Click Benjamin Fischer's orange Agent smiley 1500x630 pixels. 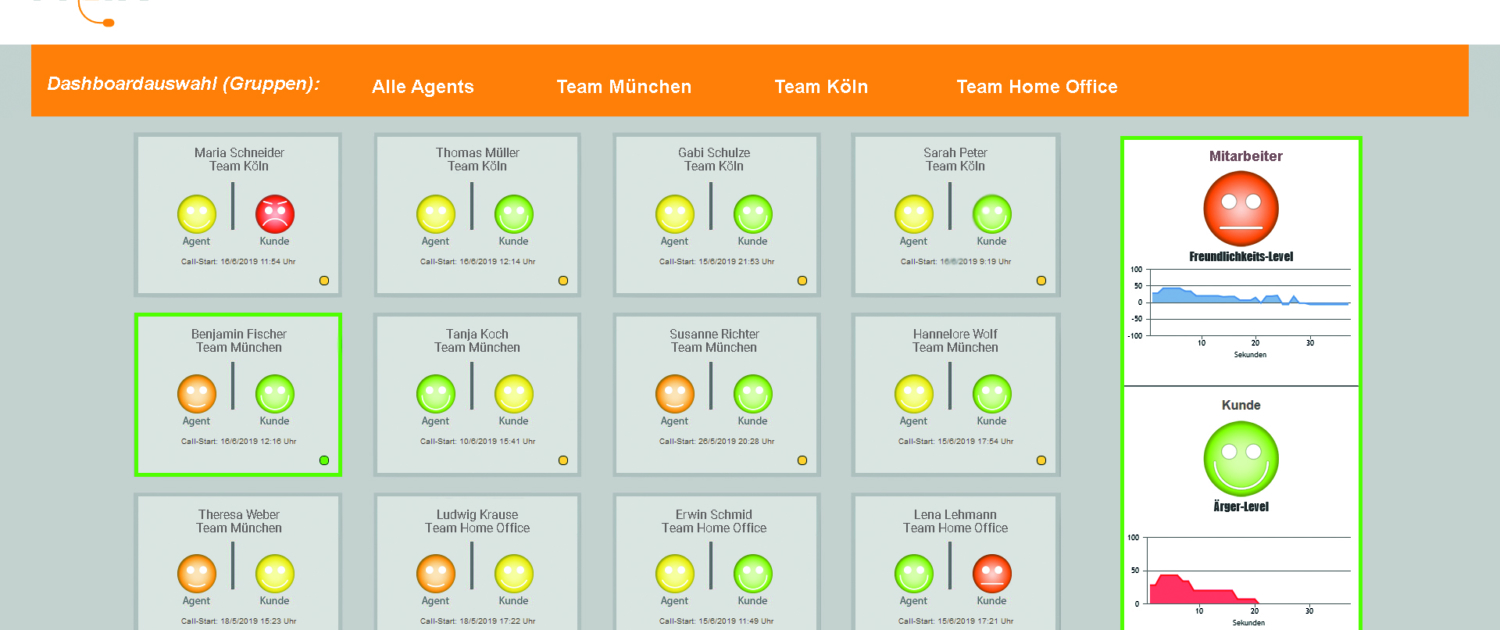(197, 394)
